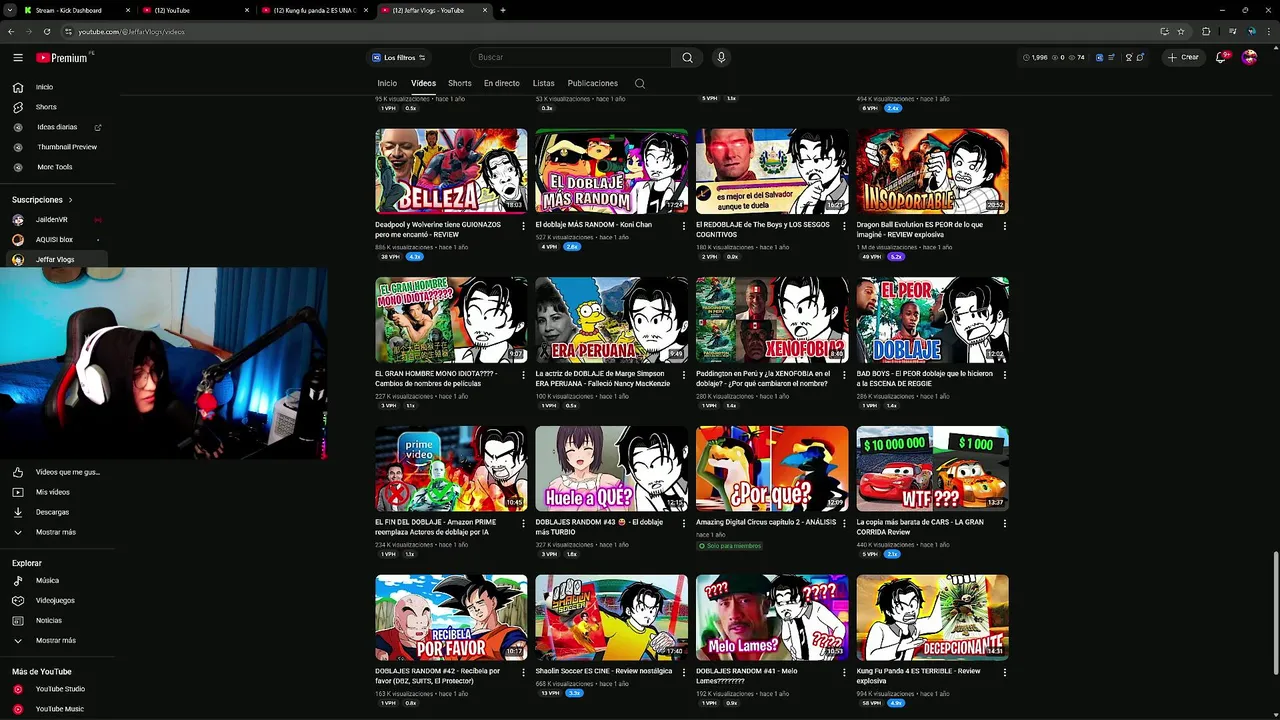Open the browser tab search dropdown
The image size is (1280, 720).
tap(12, 10)
